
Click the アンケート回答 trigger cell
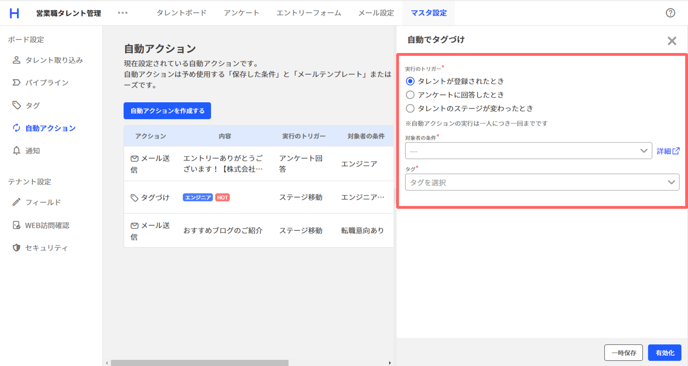(301, 163)
